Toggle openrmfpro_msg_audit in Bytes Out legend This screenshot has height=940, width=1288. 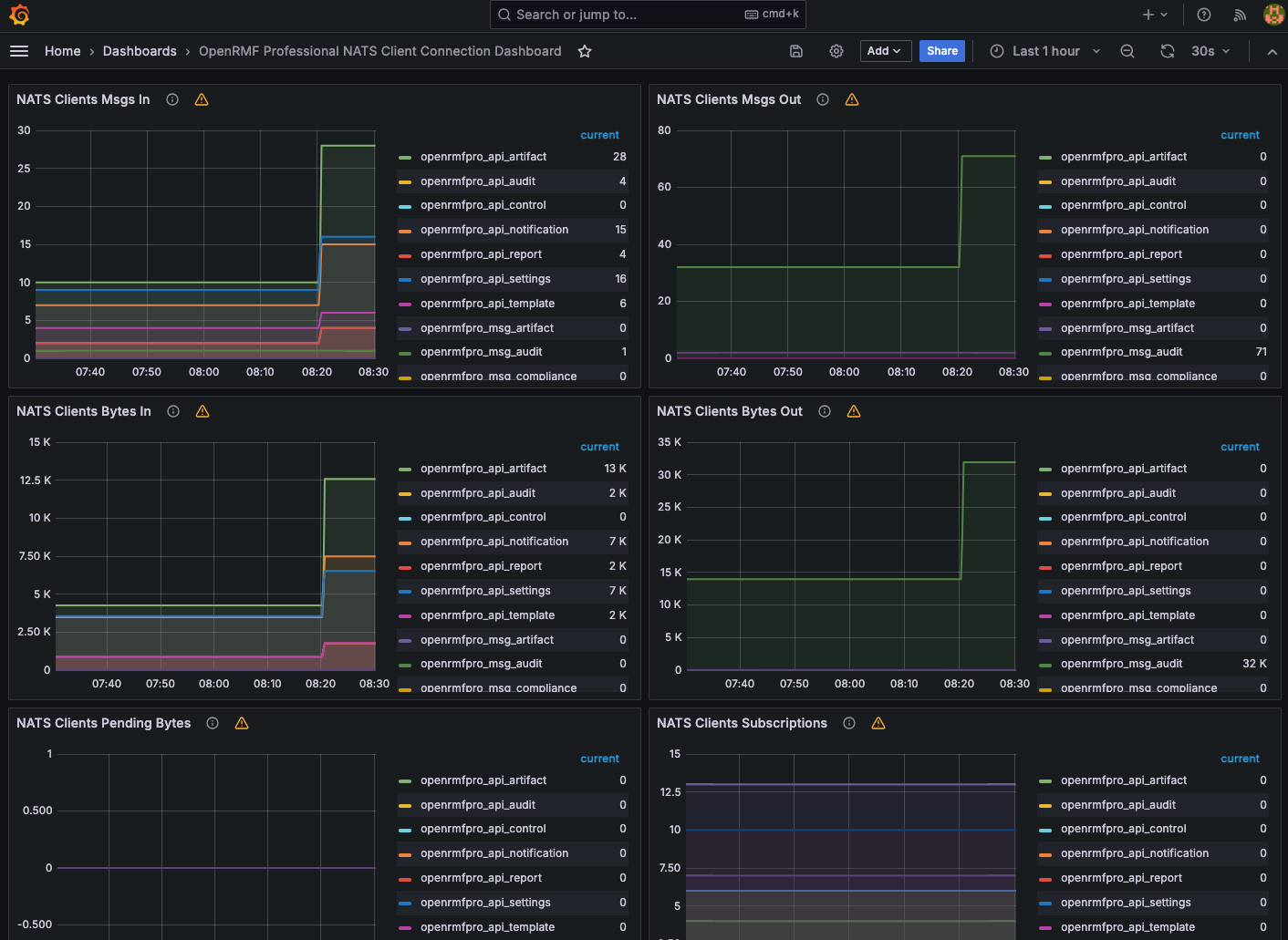point(1121,664)
